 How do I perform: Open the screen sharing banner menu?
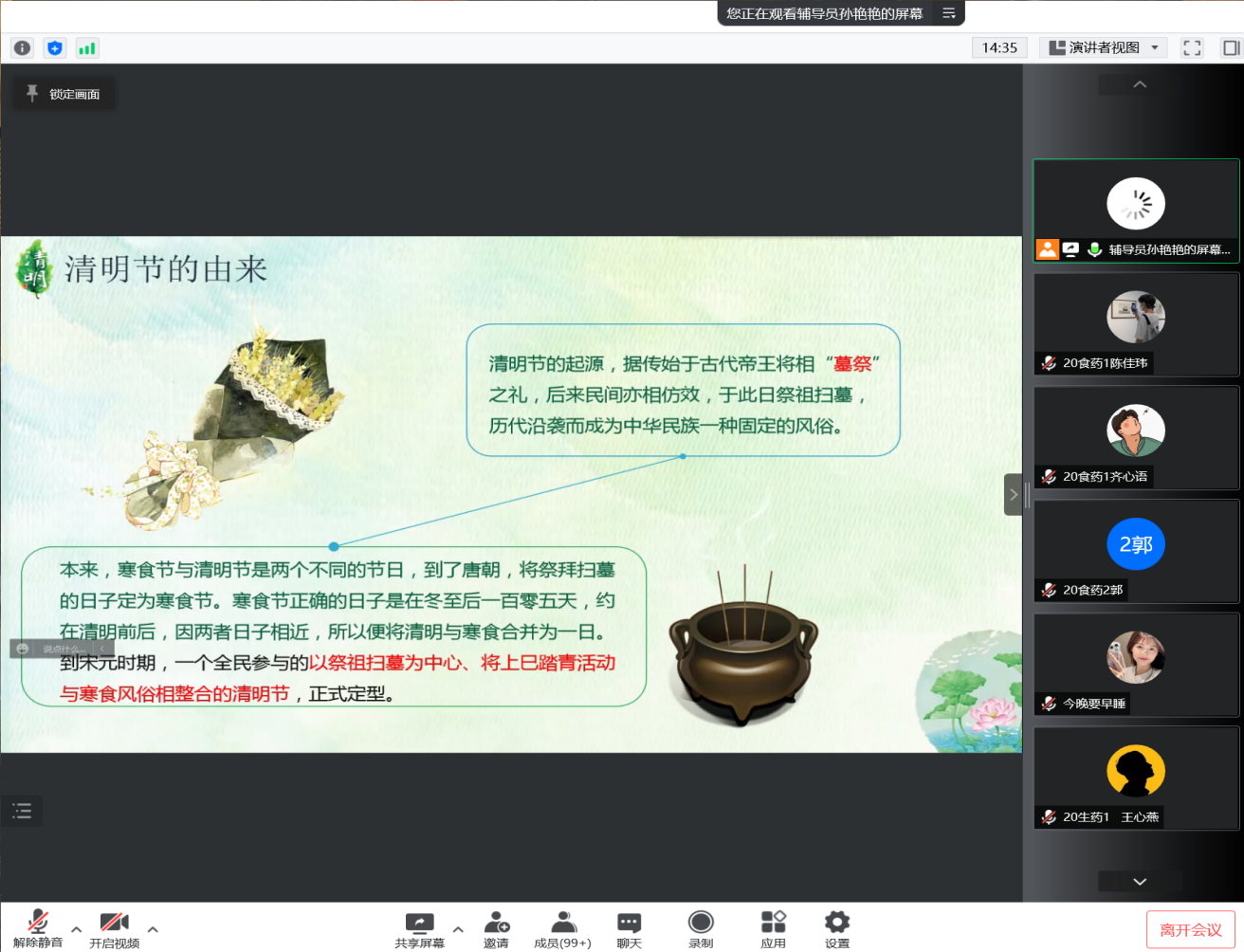click(948, 13)
